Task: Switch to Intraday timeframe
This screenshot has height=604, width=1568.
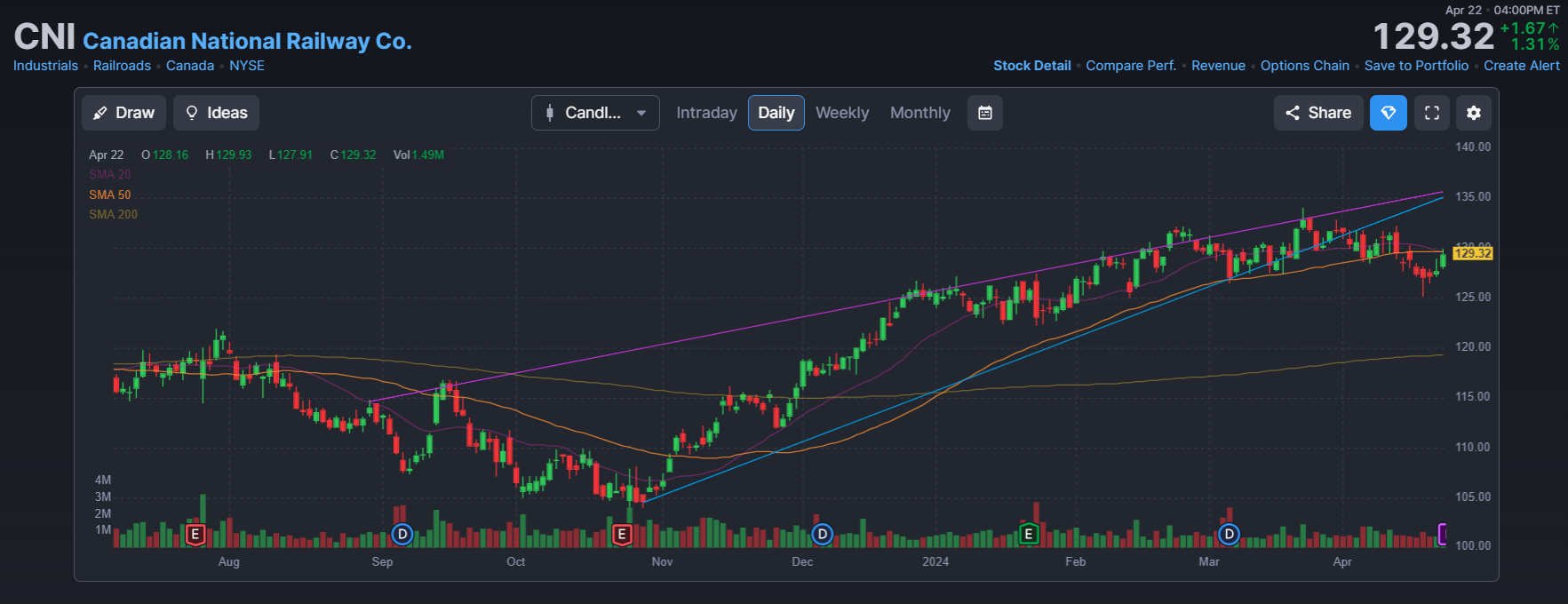Action: click(706, 113)
